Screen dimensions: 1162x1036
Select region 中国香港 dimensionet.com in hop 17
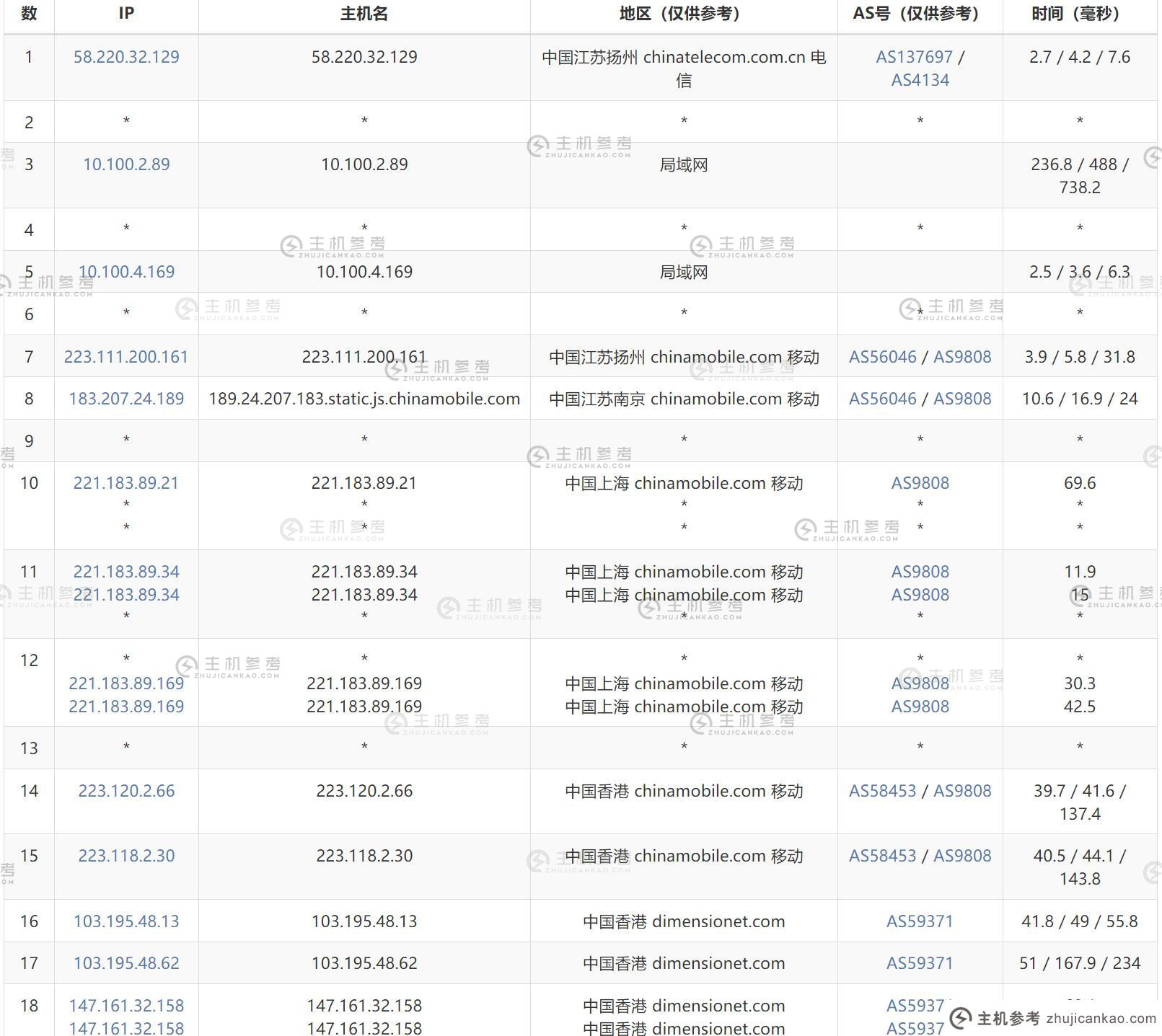point(684,963)
